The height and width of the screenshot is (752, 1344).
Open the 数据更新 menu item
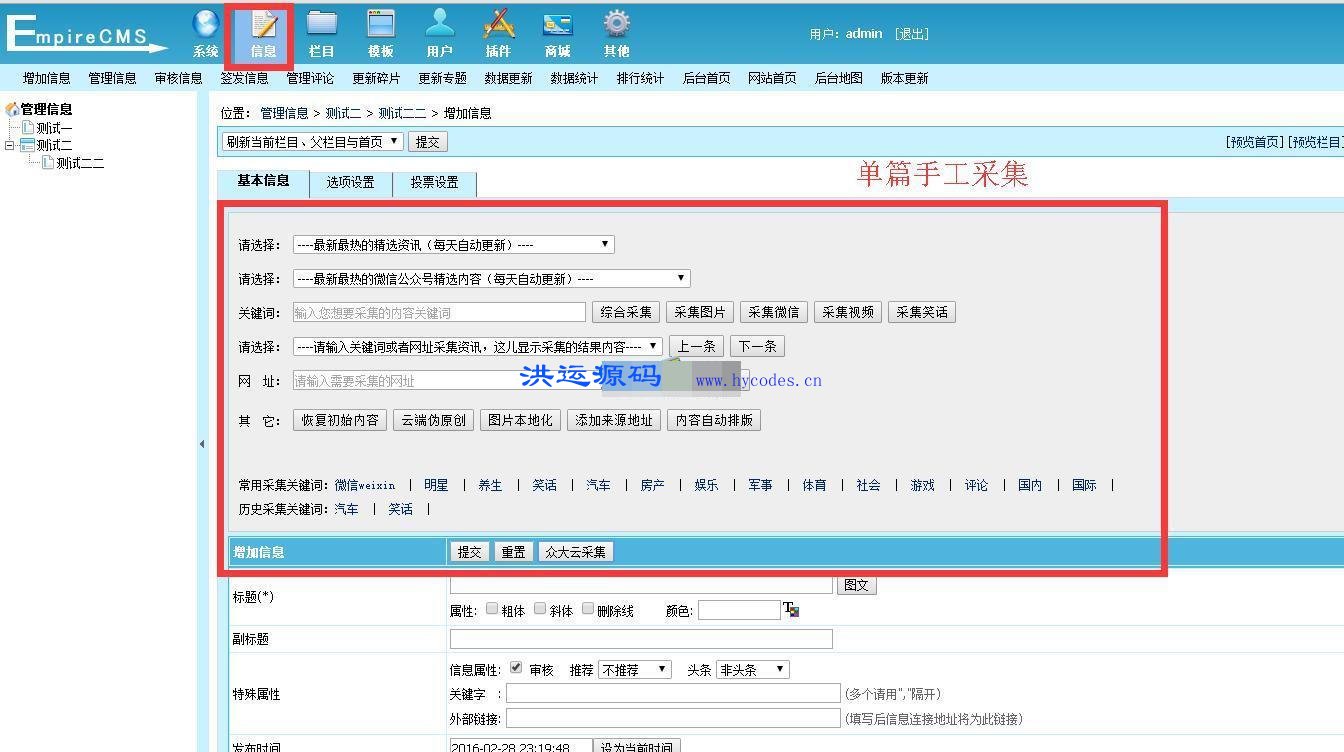pos(508,78)
